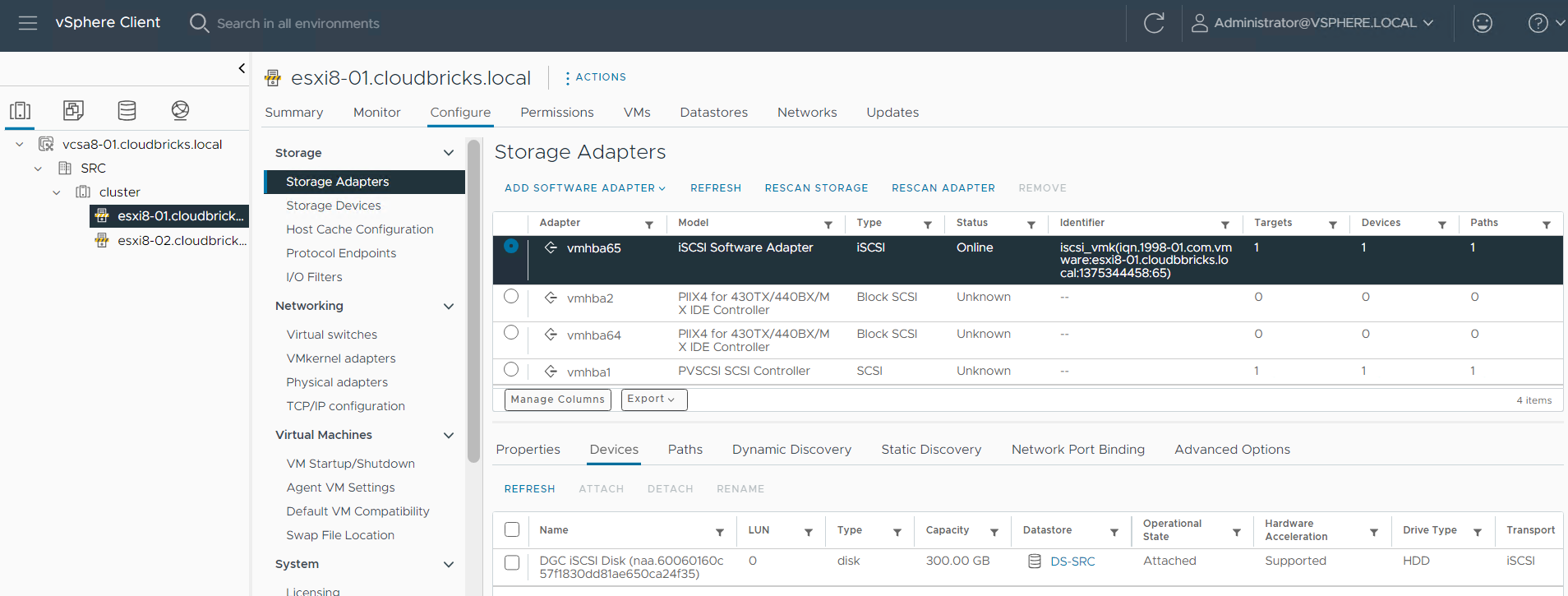
Task: Click the host icon in the esxi8-01 page title
Action: [x=273, y=78]
